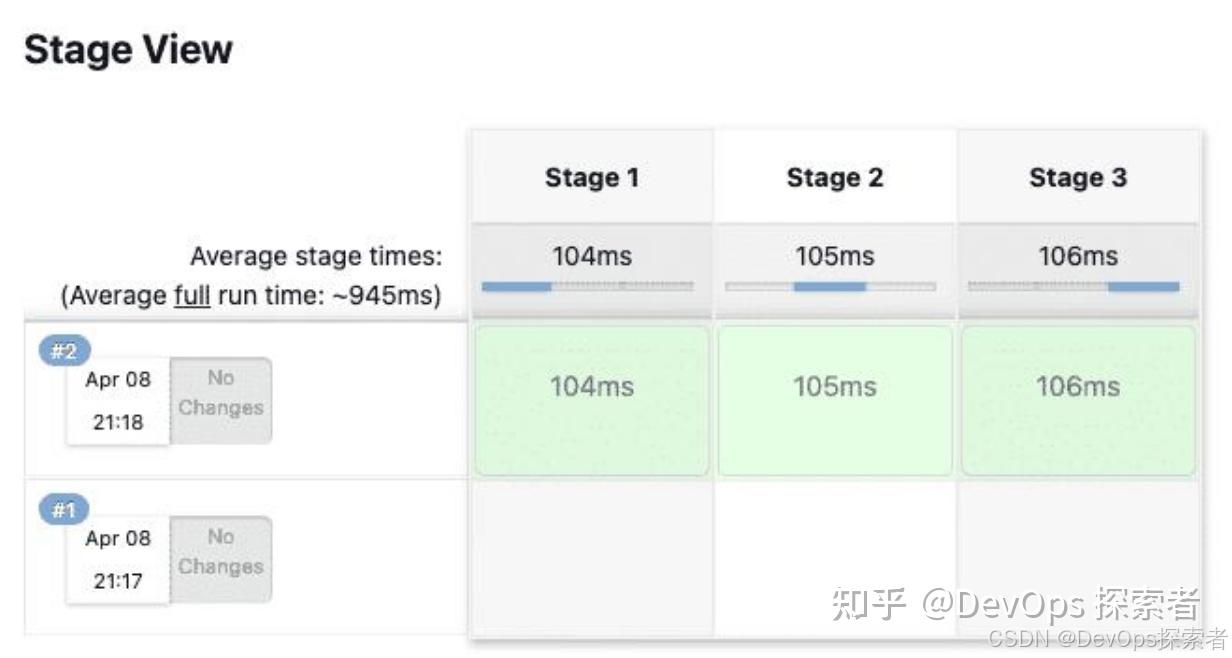Click the 105ms average time for Stage 2
The height and width of the screenshot is (658, 1232).
tap(835, 256)
